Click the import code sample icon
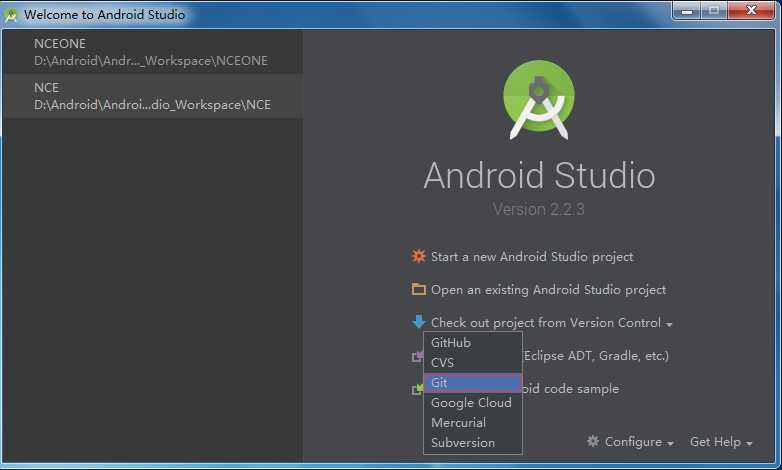This screenshot has height=470, width=782. tap(417, 389)
